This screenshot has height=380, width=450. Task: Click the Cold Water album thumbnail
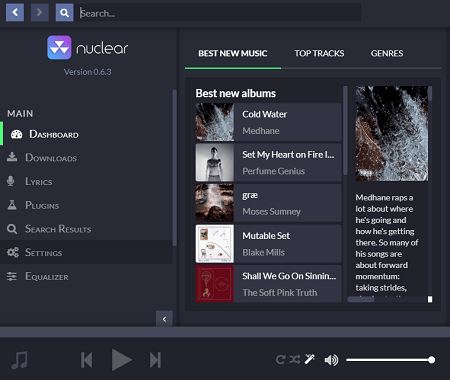tap(215, 122)
